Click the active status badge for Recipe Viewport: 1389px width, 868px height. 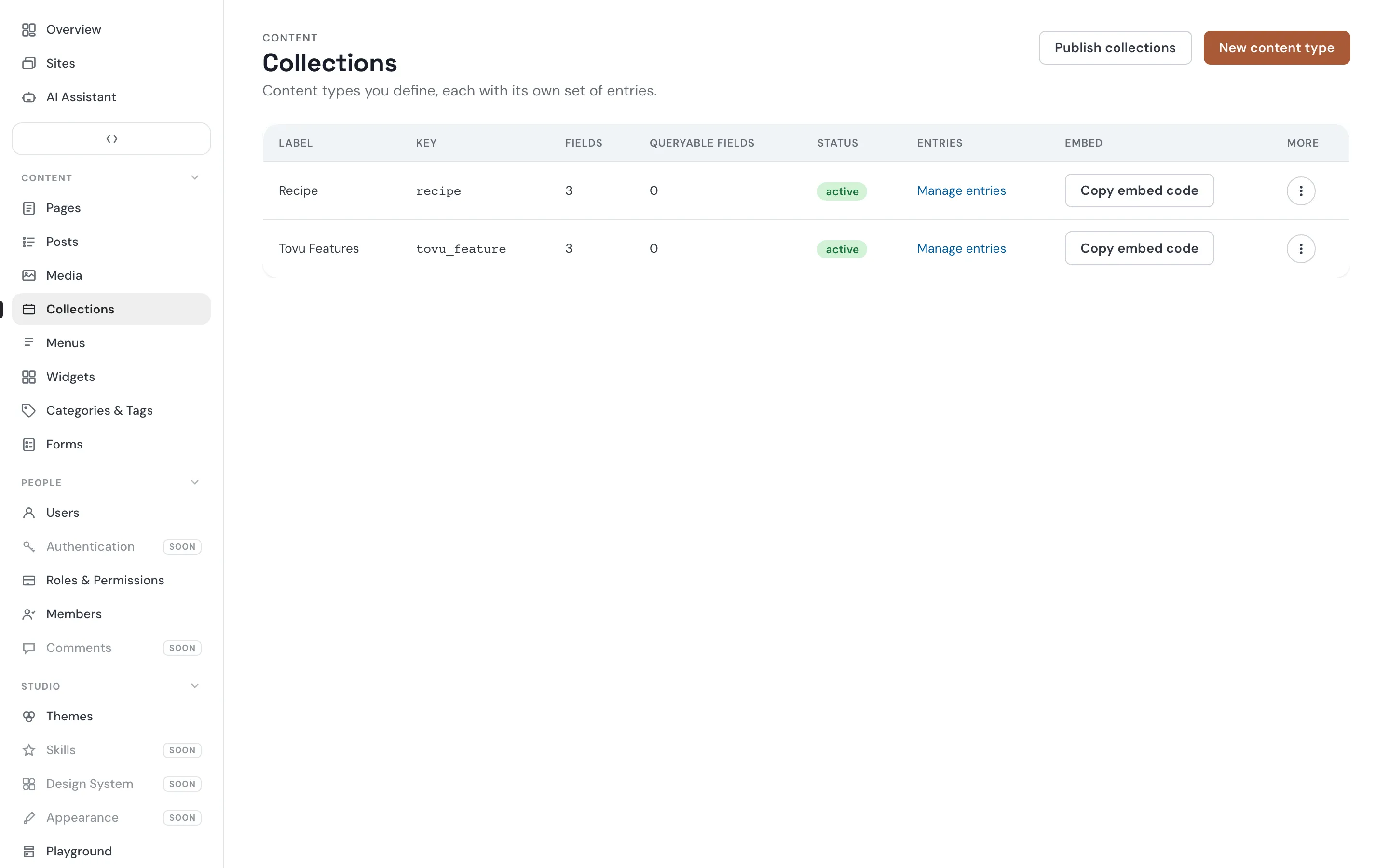point(842,191)
